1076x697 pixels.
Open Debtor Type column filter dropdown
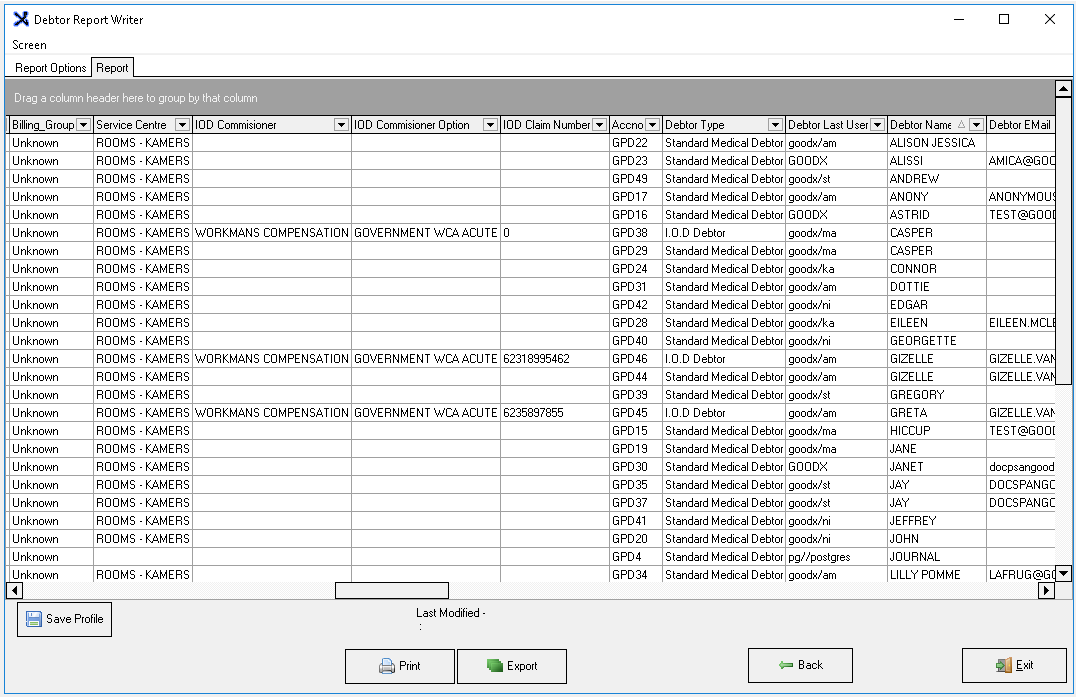775,125
